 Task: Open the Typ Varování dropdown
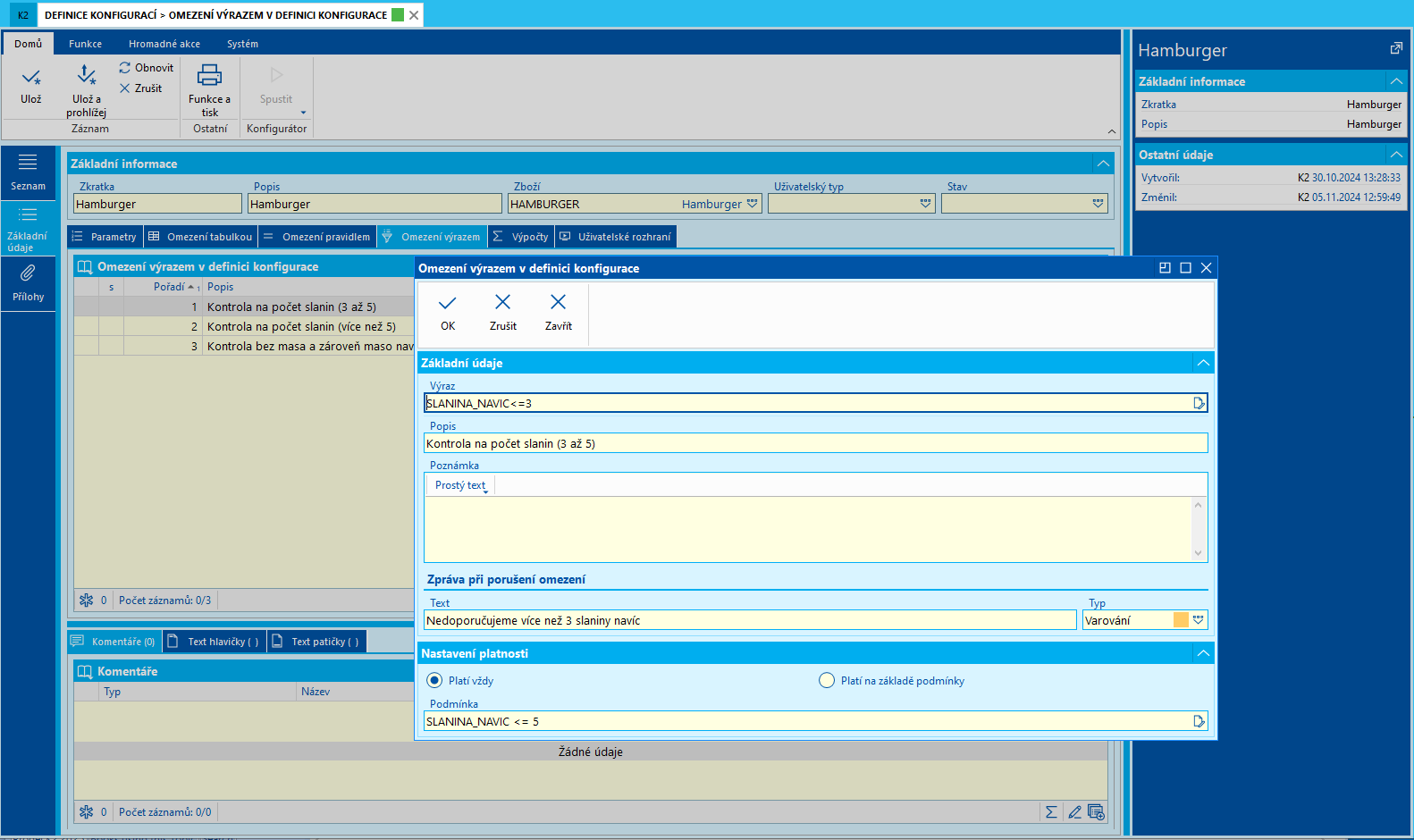point(1199,620)
